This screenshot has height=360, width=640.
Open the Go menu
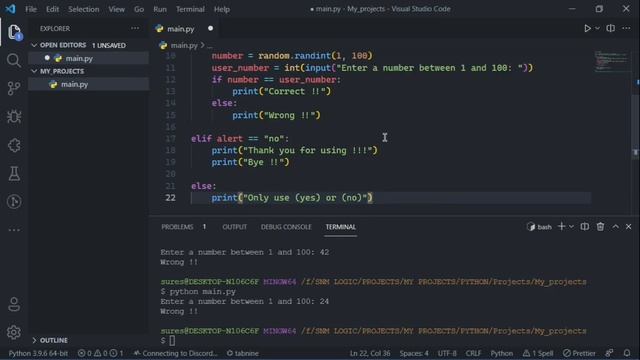click(x=139, y=9)
